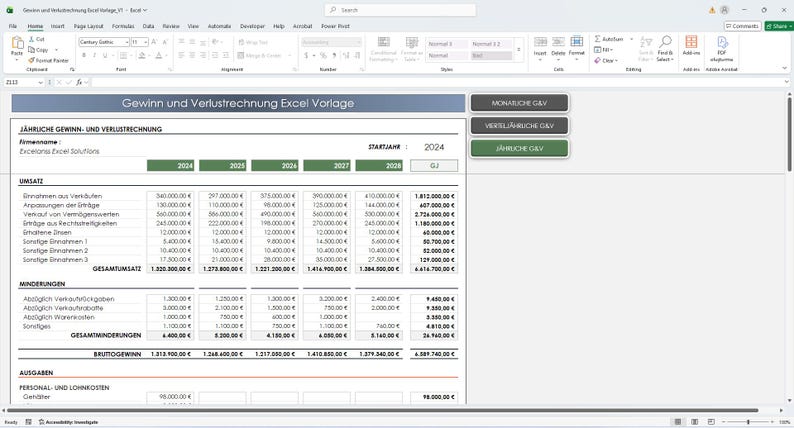Collapse the ribbon with the chevron

(x=785, y=68)
